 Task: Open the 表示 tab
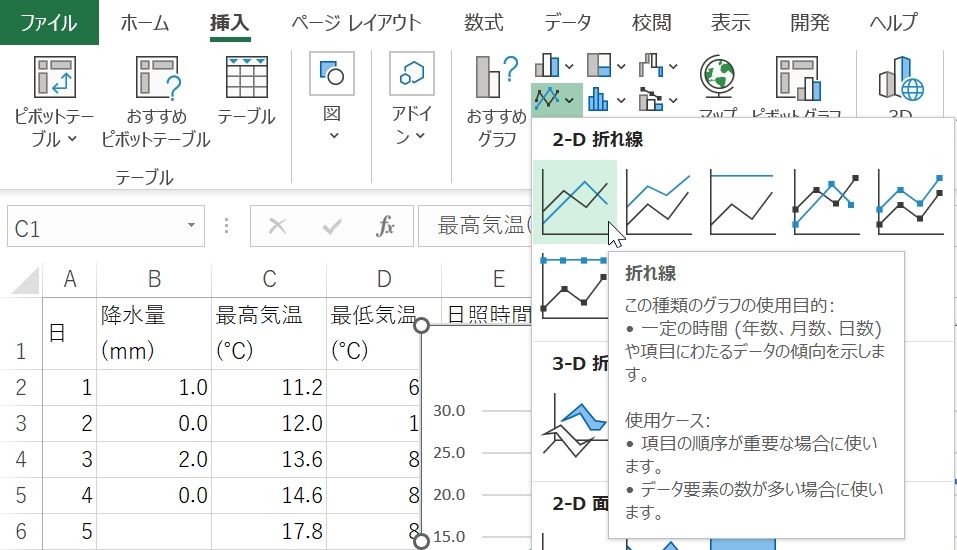click(731, 23)
